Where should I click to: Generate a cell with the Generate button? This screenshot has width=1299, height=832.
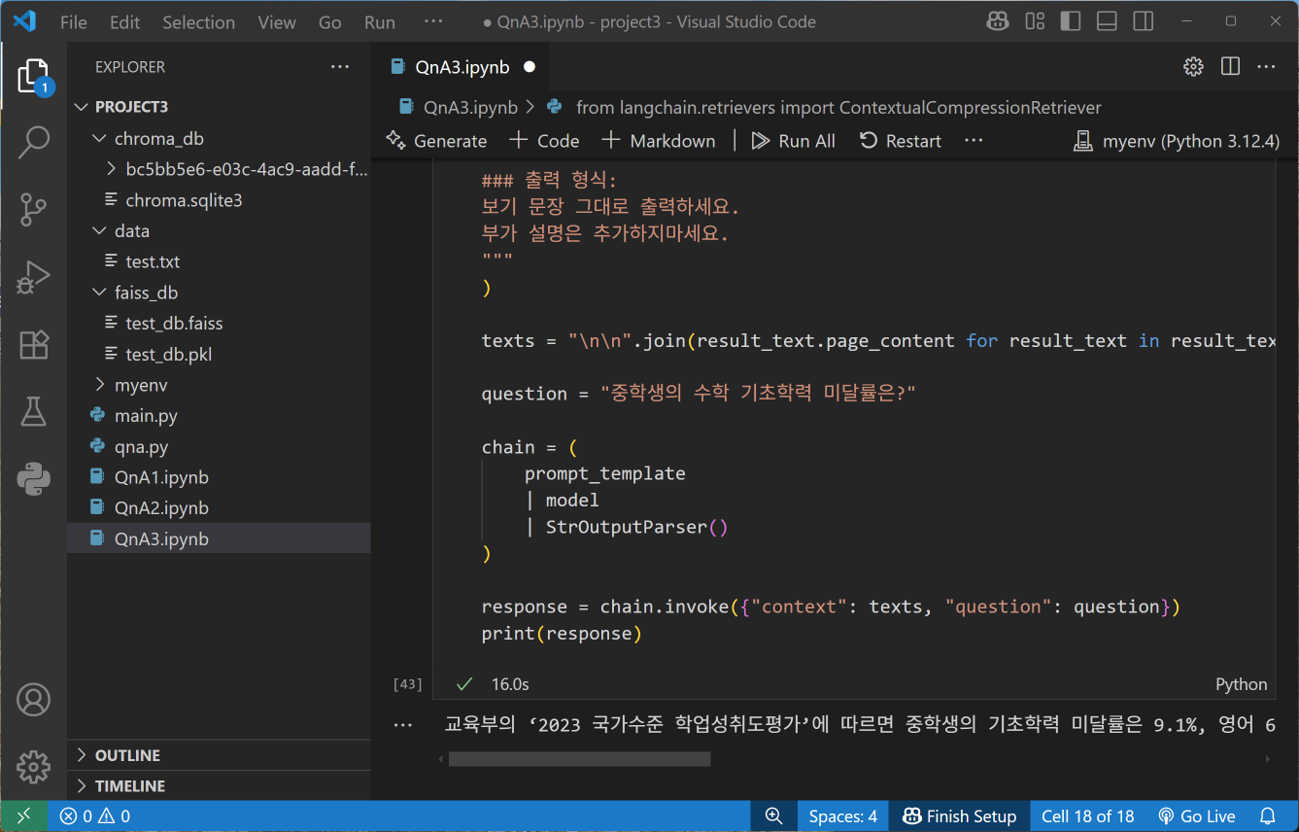point(437,141)
